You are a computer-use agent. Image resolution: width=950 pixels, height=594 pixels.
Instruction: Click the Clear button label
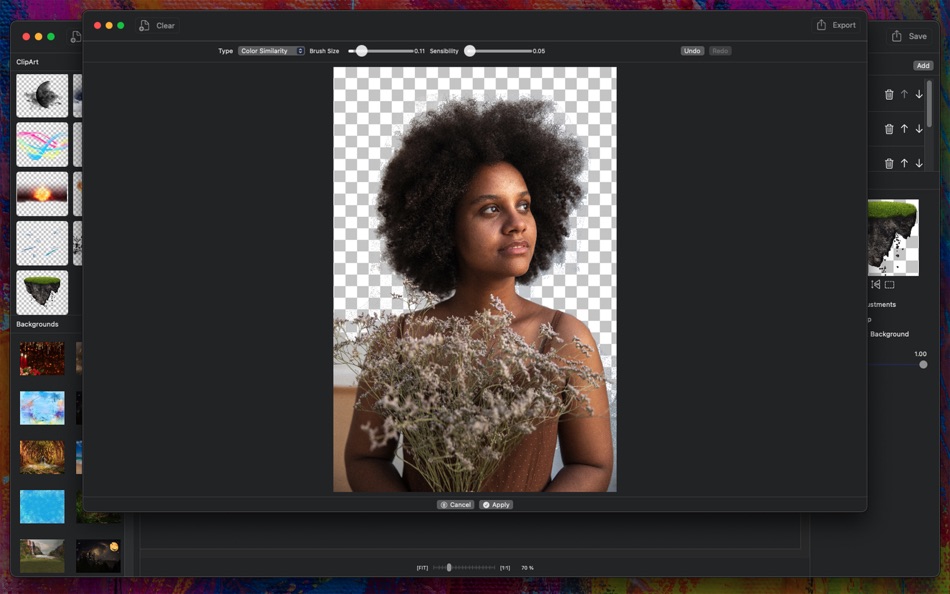point(165,25)
